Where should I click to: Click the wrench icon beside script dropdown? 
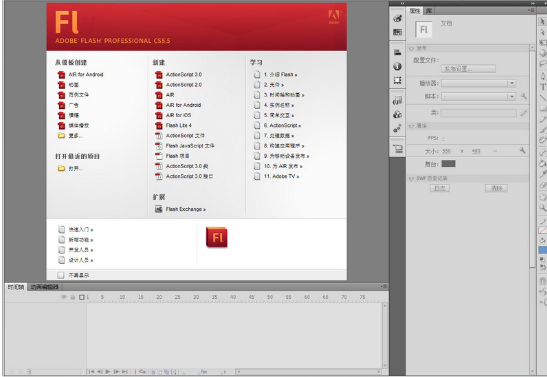coord(524,96)
